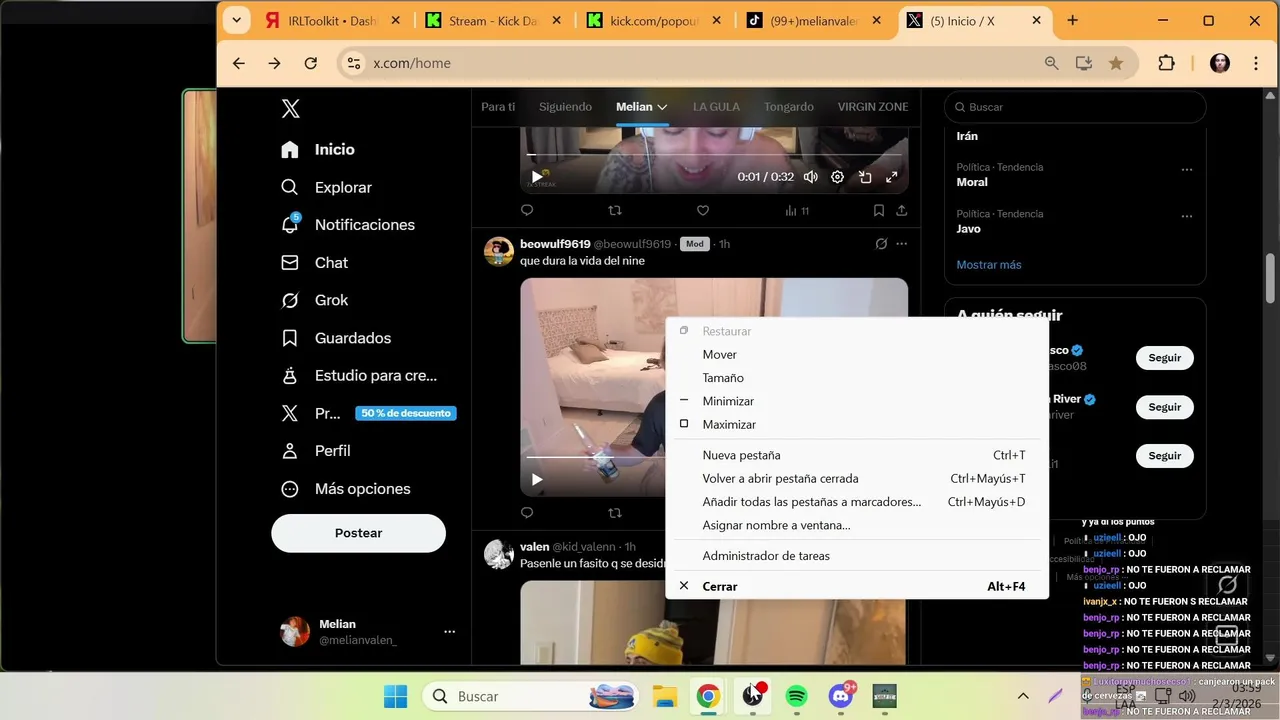Screen dimensions: 1280x720
Task: Switch to Siguiendo timeline tab
Action: [x=565, y=107]
